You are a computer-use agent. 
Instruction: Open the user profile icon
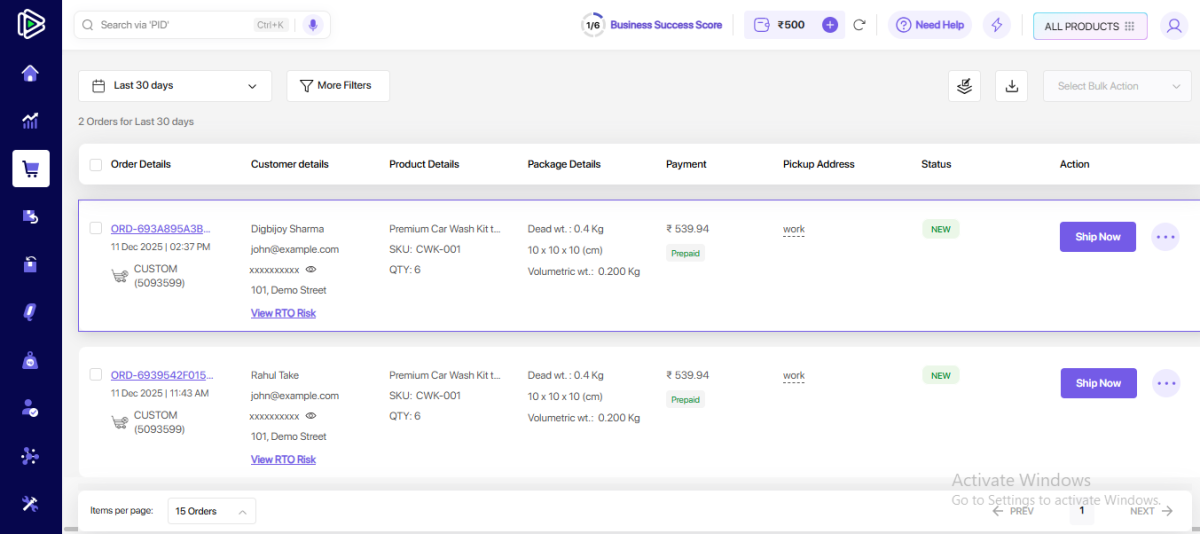[x=1174, y=26]
